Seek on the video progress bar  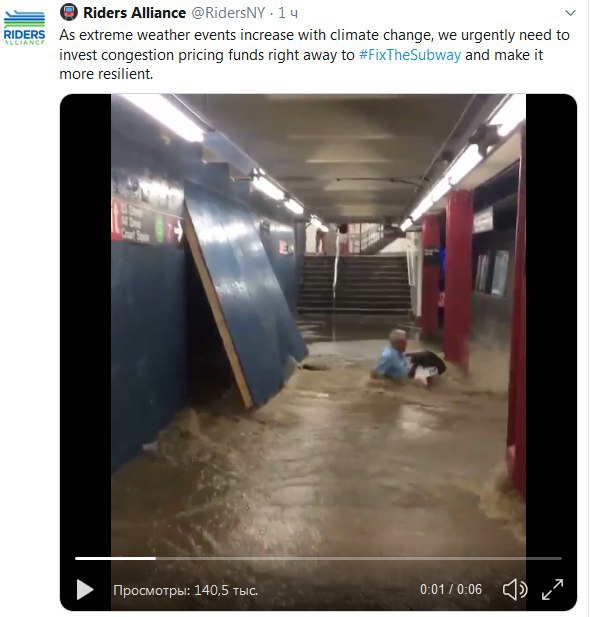click(x=318, y=558)
